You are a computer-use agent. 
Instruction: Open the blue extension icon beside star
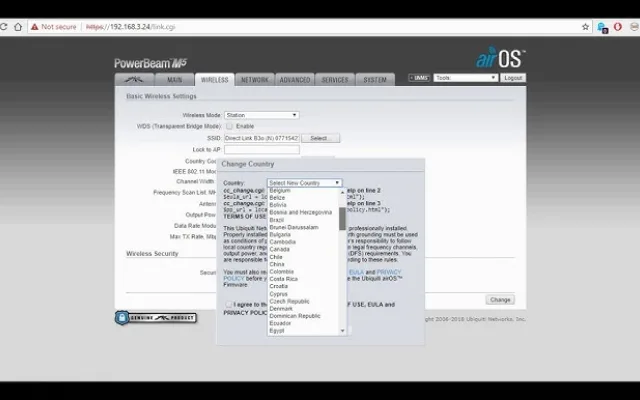click(x=602, y=28)
